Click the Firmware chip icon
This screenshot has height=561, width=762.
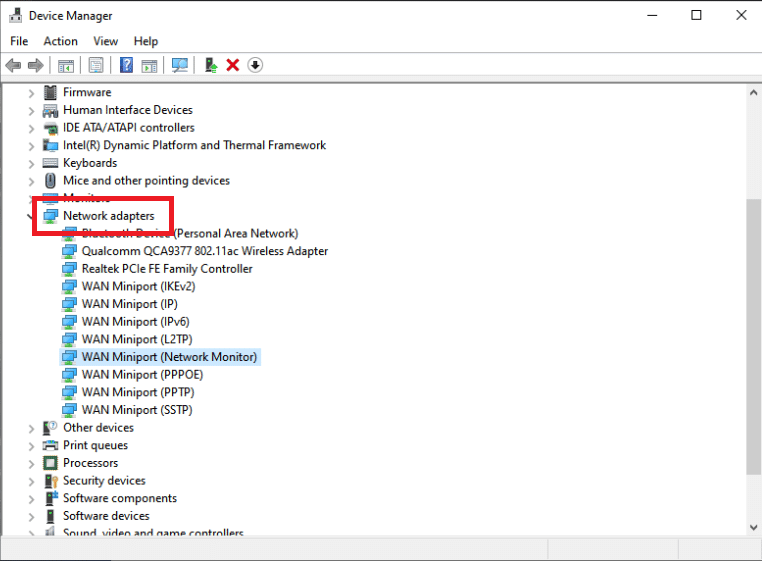pyautogui.click(x=50, y=92)
